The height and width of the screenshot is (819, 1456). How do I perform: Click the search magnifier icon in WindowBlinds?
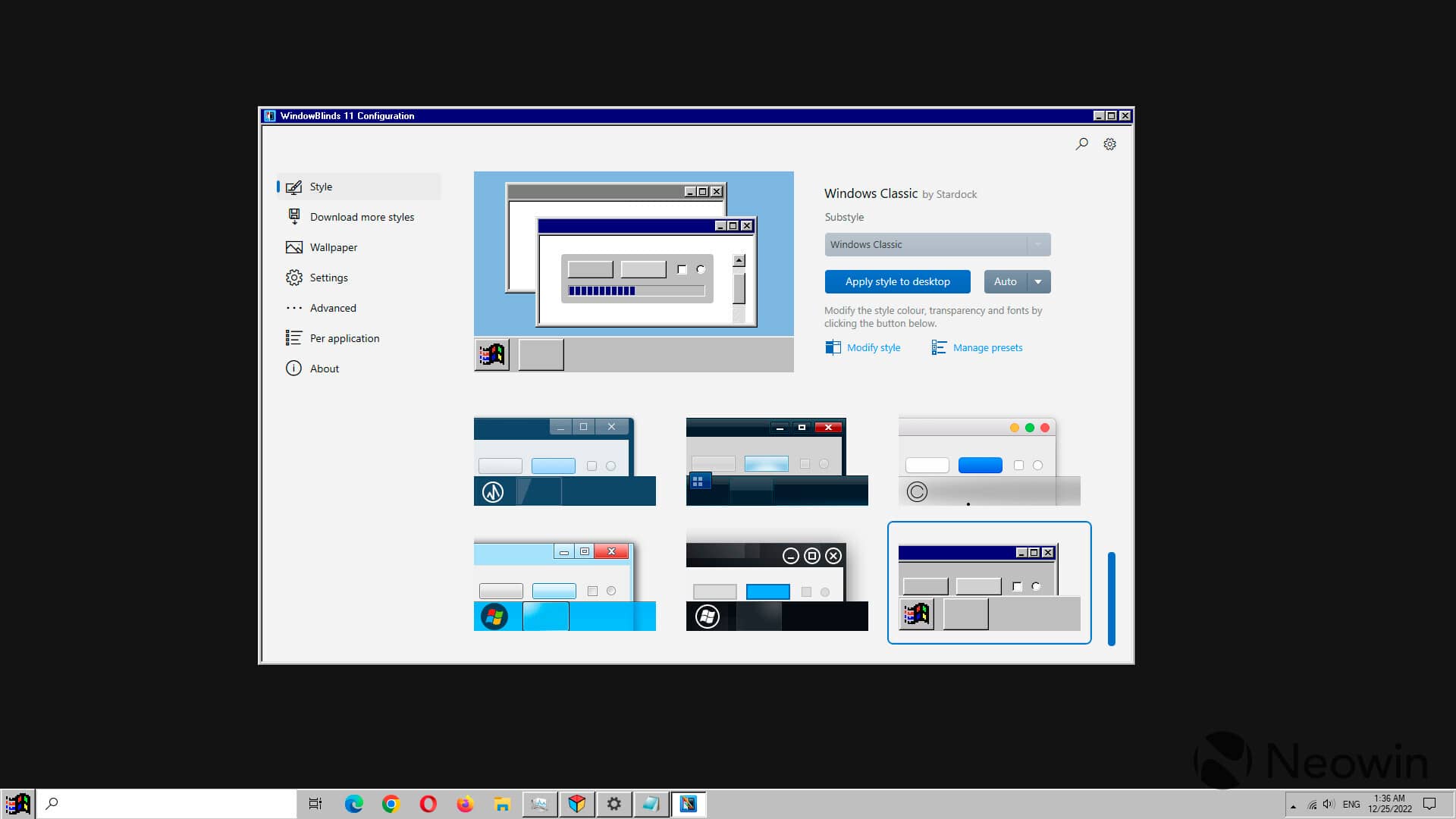pos(1082,143)
